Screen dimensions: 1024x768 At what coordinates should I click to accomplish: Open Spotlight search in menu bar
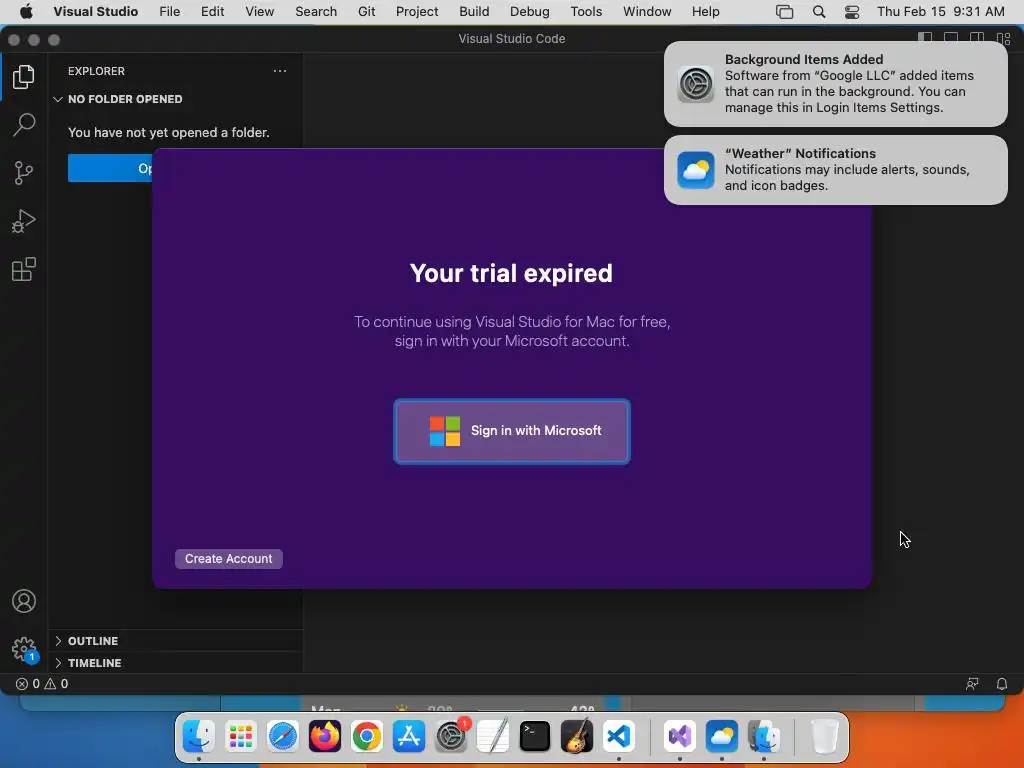[819, 12]
